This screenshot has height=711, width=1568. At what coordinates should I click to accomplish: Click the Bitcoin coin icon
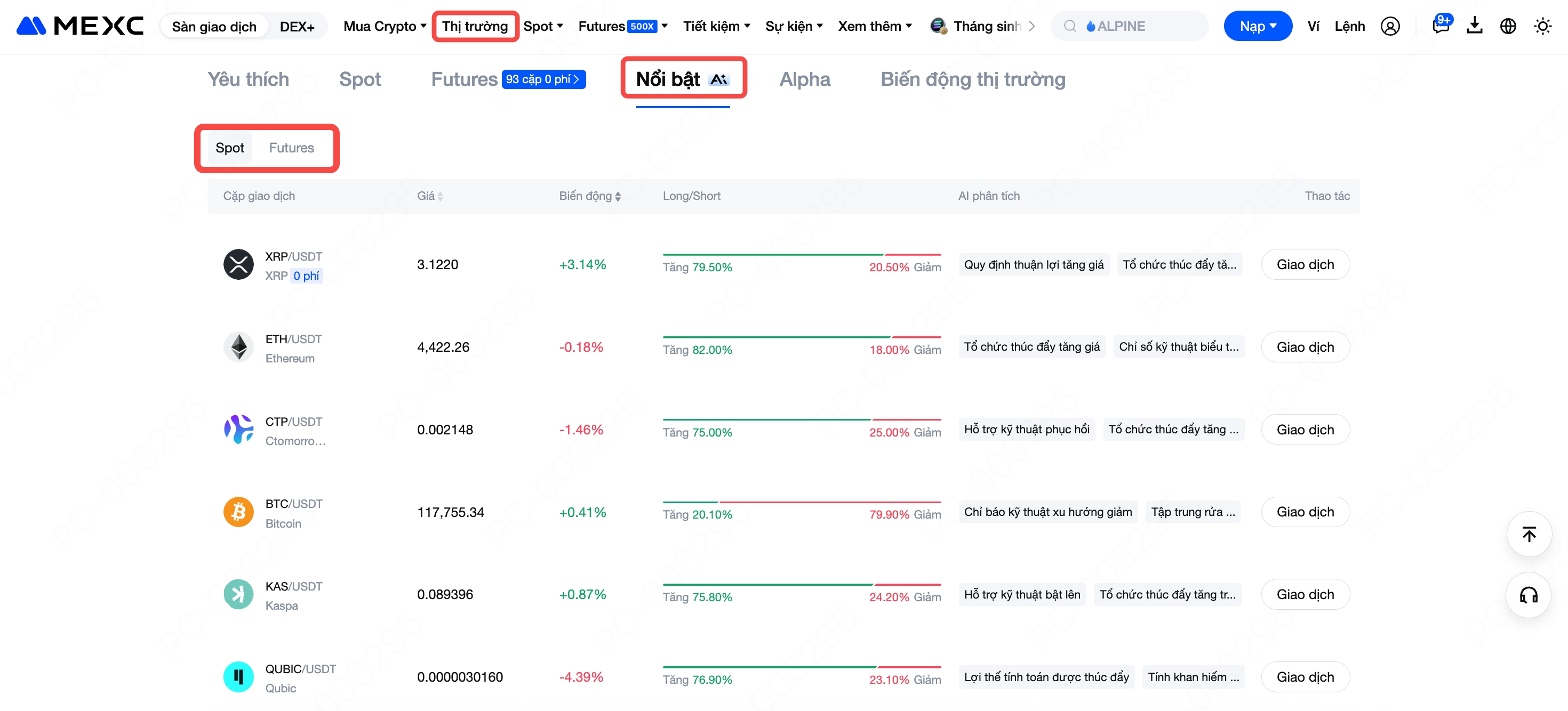[x=238, y=512]
